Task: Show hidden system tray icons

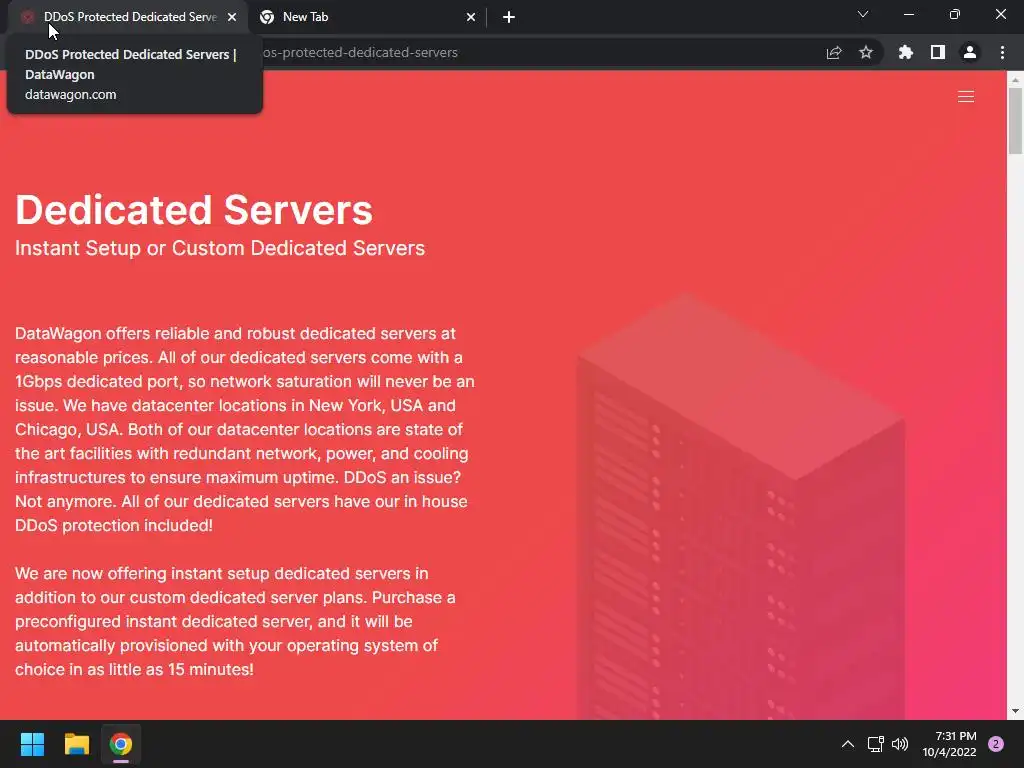Action: tap(848, 744)
